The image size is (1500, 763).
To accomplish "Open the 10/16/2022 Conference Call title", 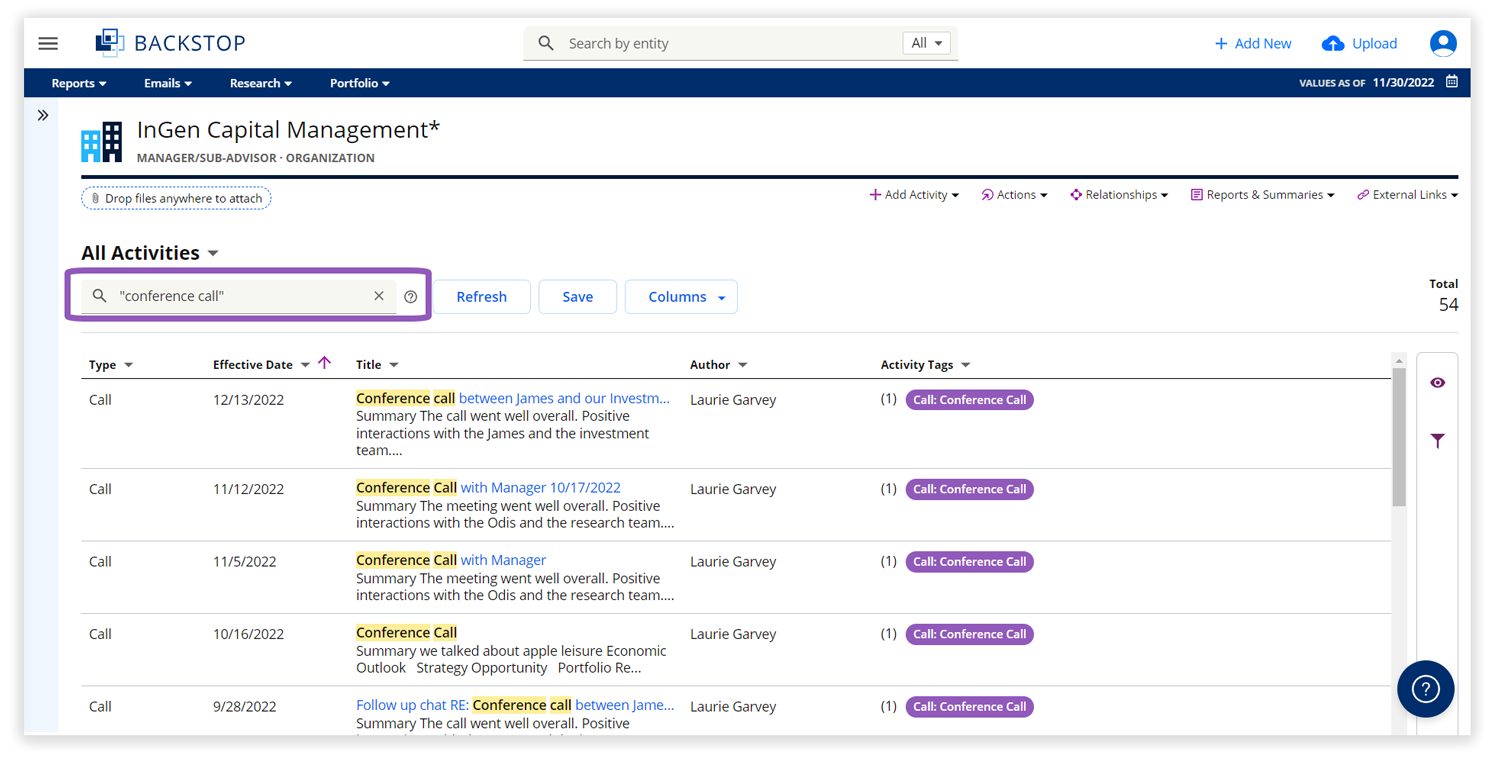I will pos(406,633).
